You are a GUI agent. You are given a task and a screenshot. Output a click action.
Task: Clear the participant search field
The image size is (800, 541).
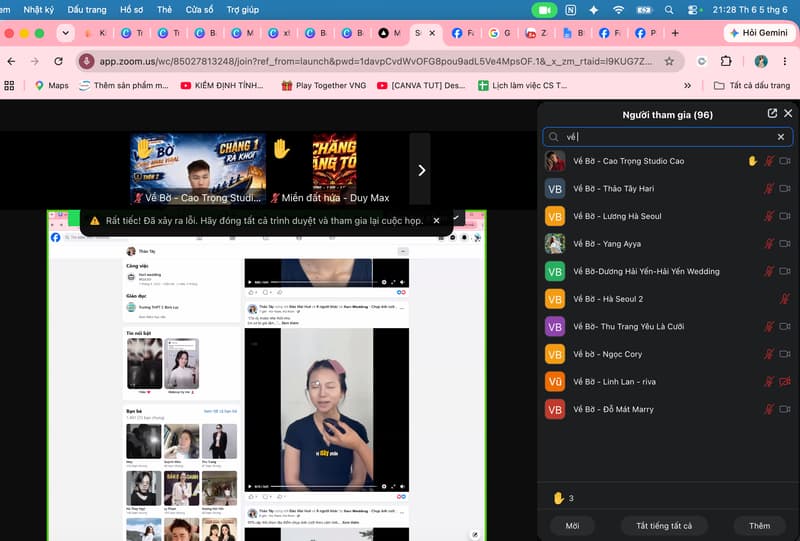pyautogui.click(x=781, y=137)
